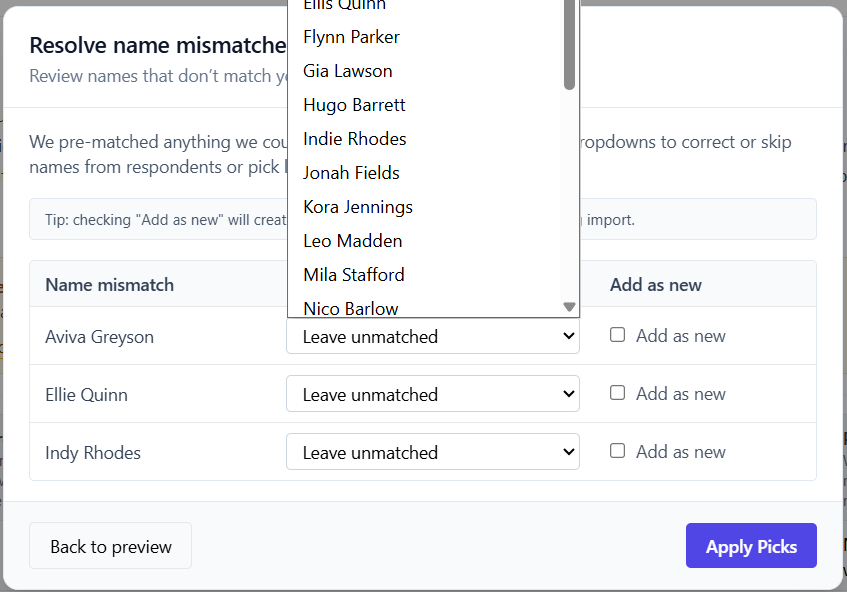Check 'Add as new' for Aviva Greyson
847x592 pixels.
click(x=619, y=336)
